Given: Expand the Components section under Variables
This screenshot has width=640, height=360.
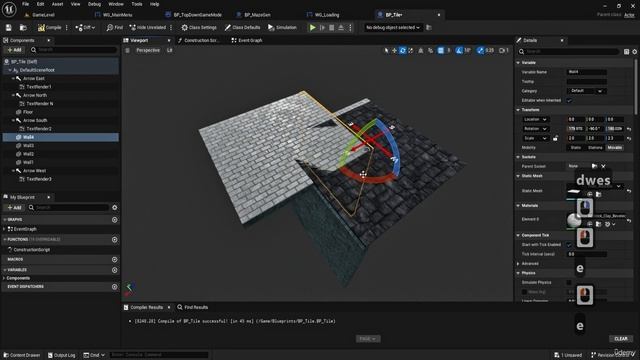Looking at the screenshot, I should pyautogui.click(x=4, y=278).
